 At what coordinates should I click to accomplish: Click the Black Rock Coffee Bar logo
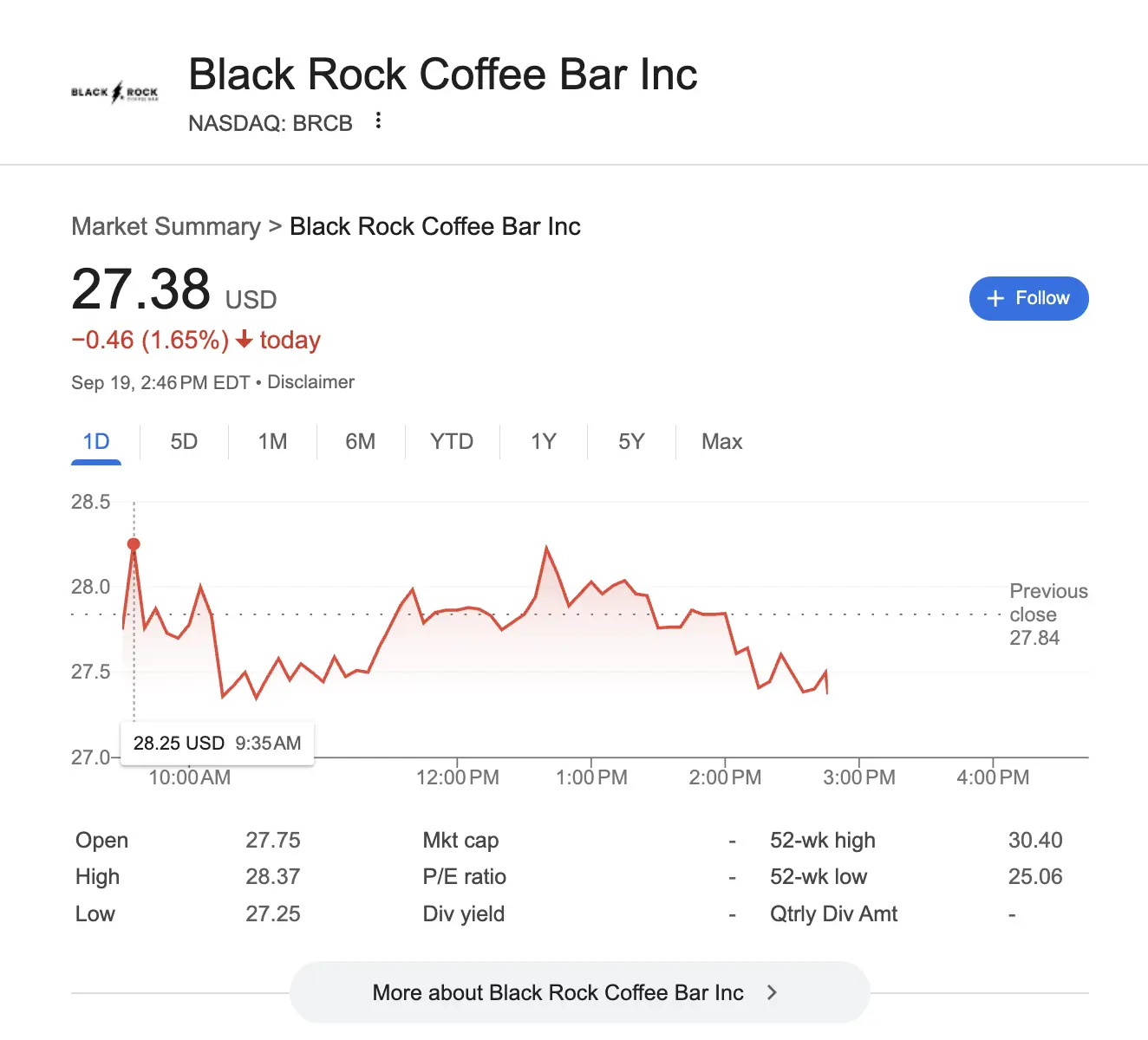pos(114,92)
